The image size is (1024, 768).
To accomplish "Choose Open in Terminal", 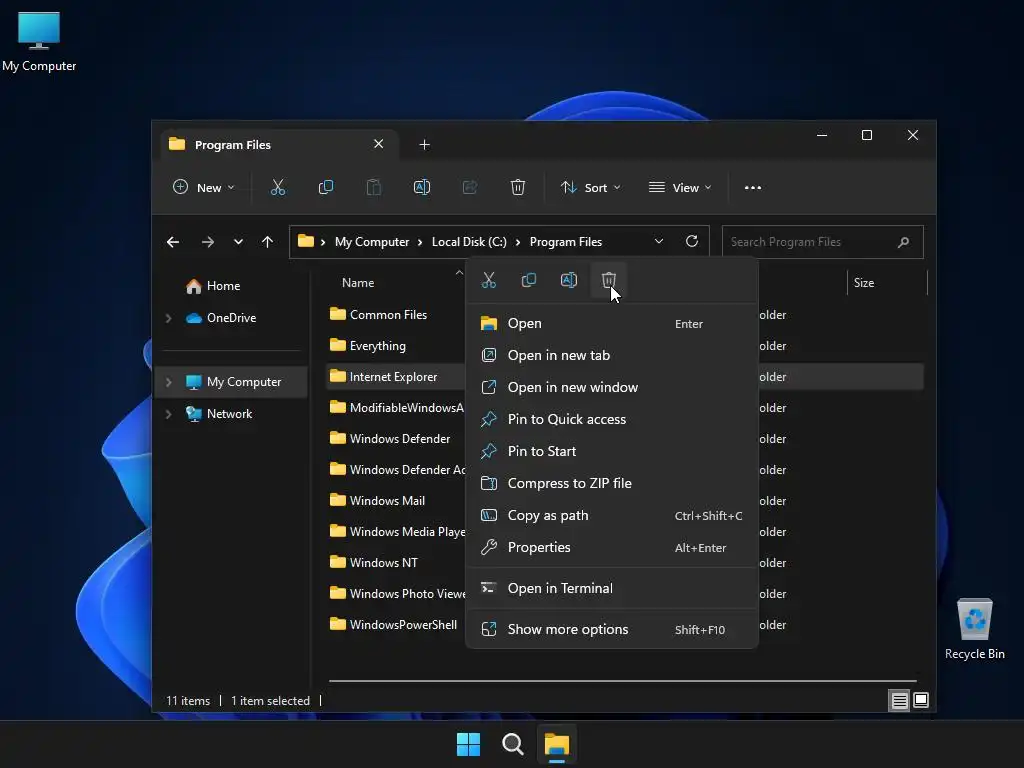I will coord(611,588).
